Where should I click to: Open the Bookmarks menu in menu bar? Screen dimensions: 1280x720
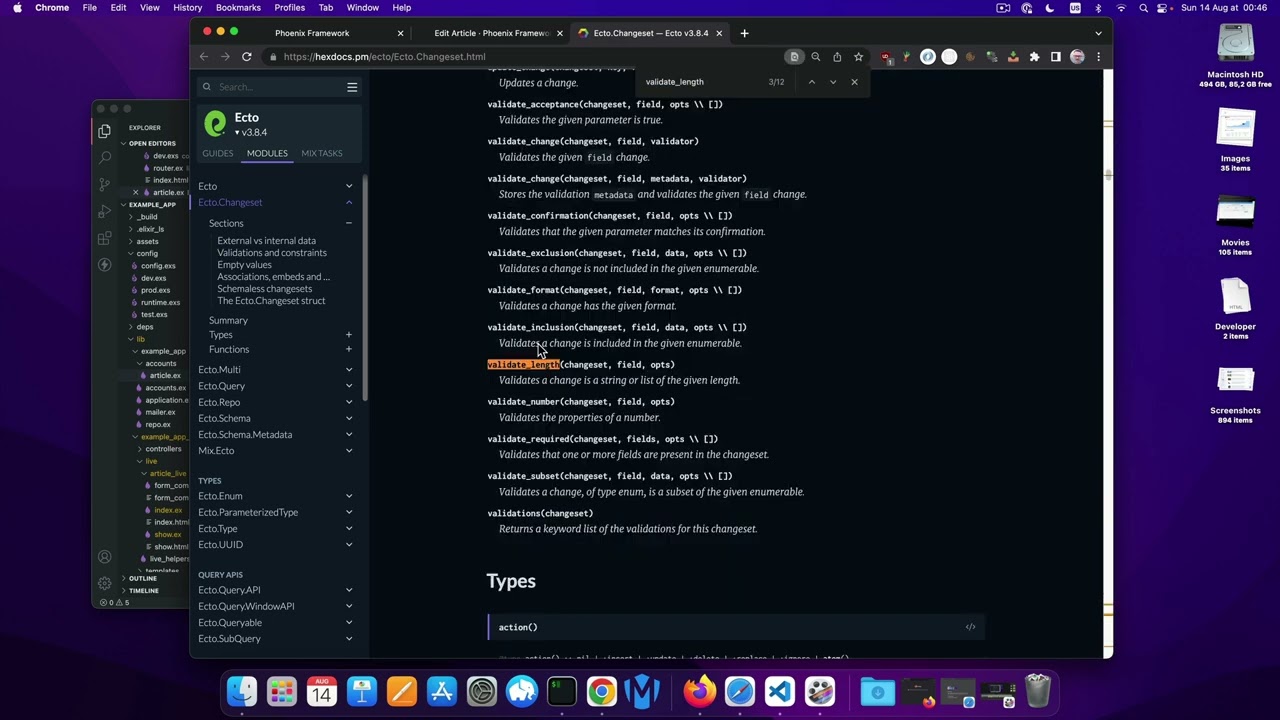pyautogui.click(x=238, y=8)
